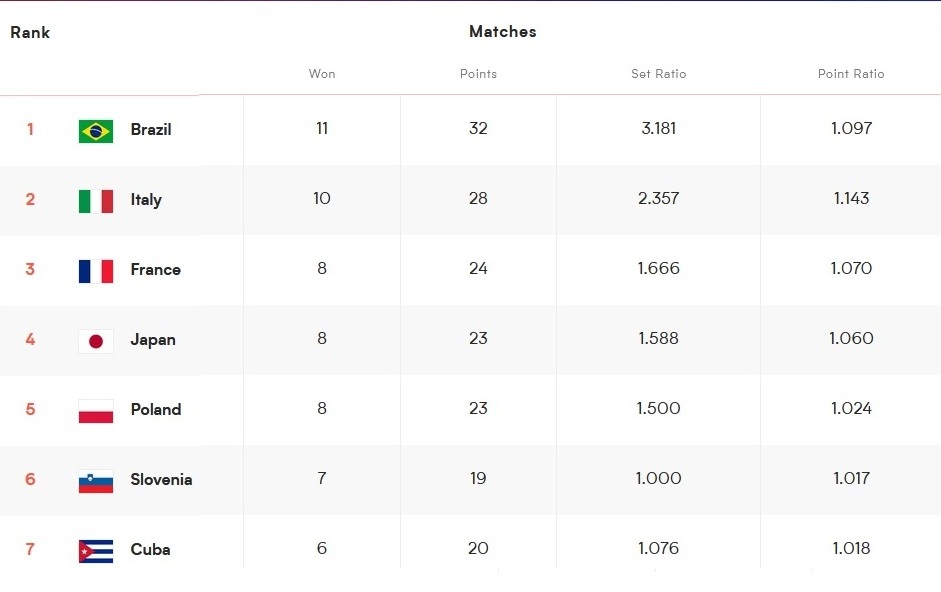Select Brazil's set ratio value 3.181
The height and width of the screenshot is (592, 941).
(x=658, y=128)
